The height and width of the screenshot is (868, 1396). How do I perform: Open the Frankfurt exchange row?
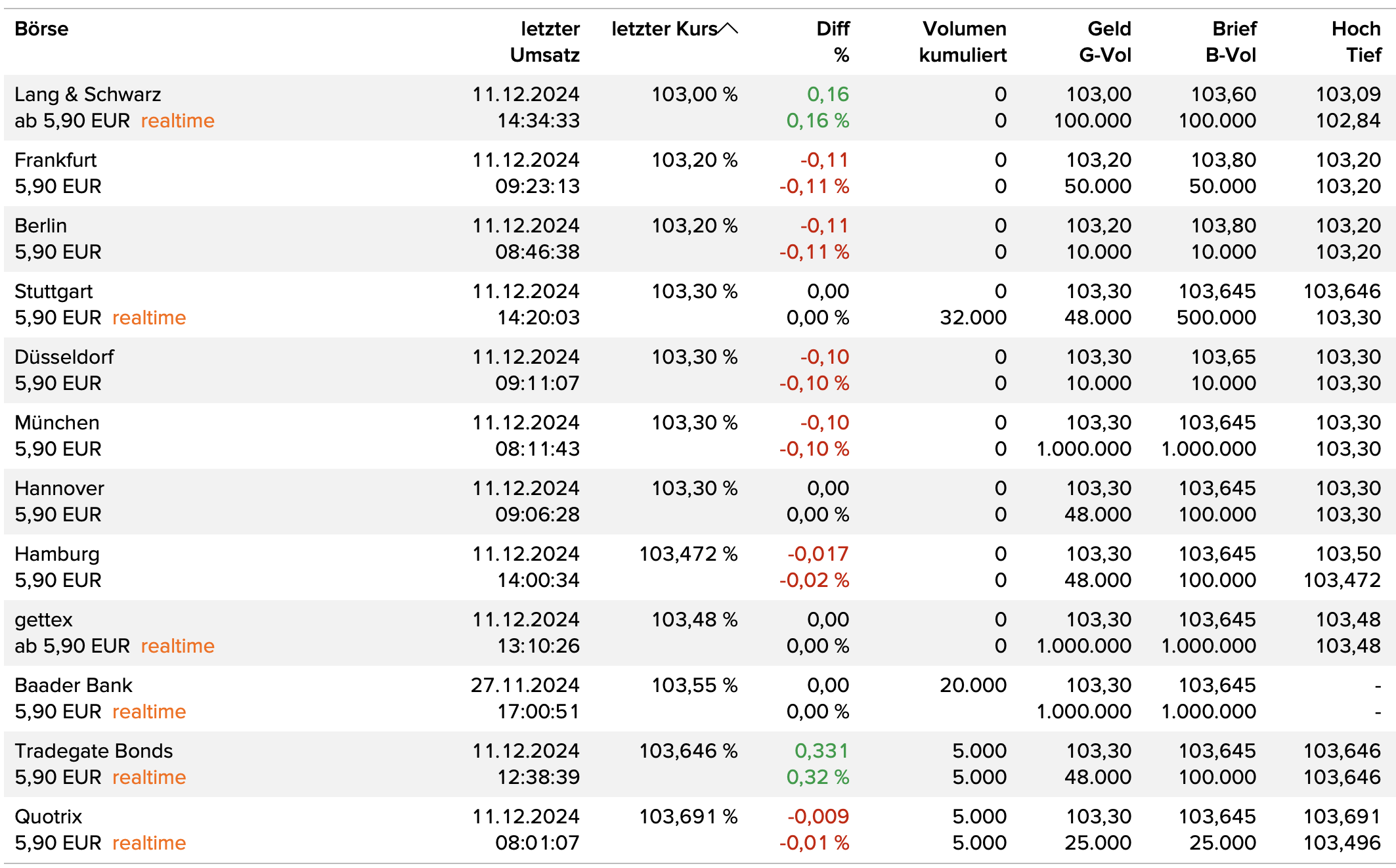click(55, 160)
